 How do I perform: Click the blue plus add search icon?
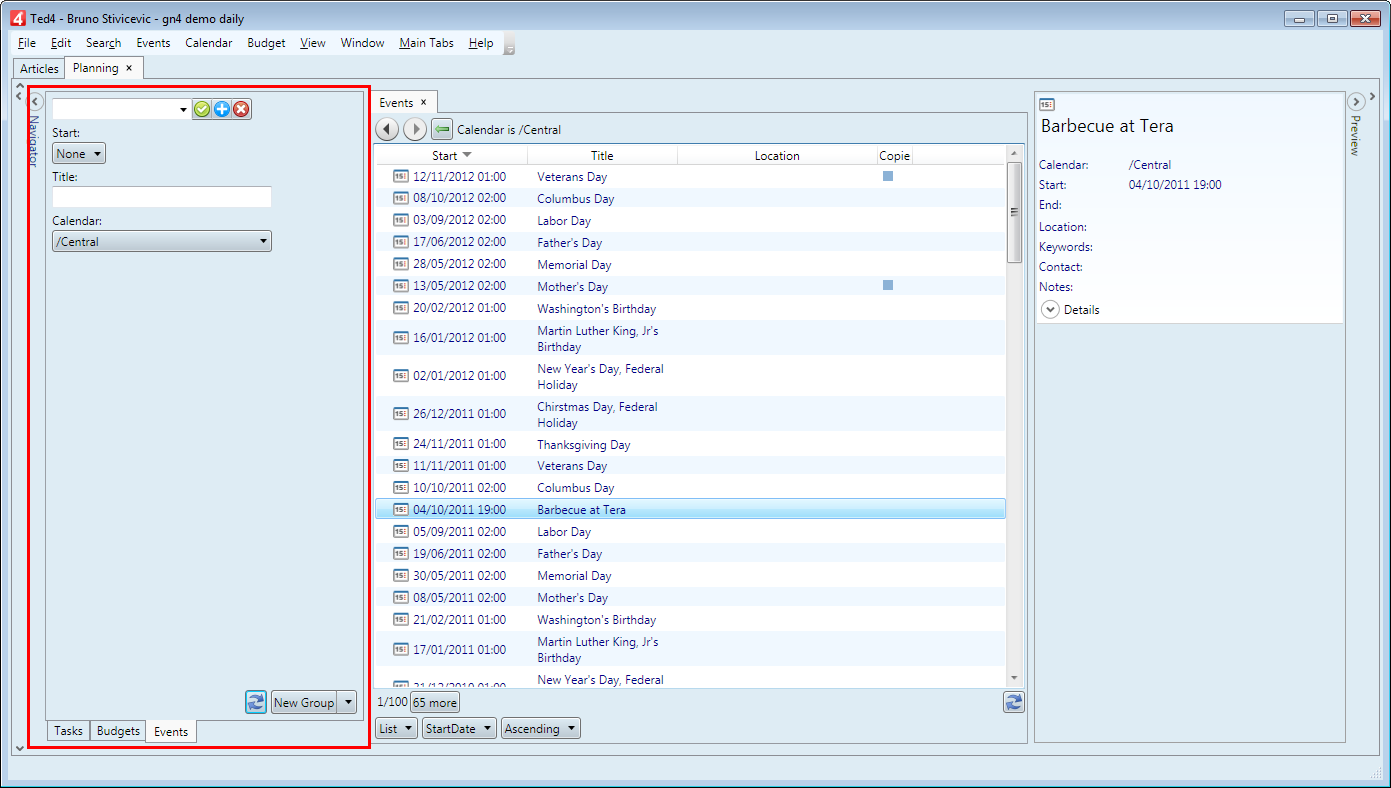(222, 109)
